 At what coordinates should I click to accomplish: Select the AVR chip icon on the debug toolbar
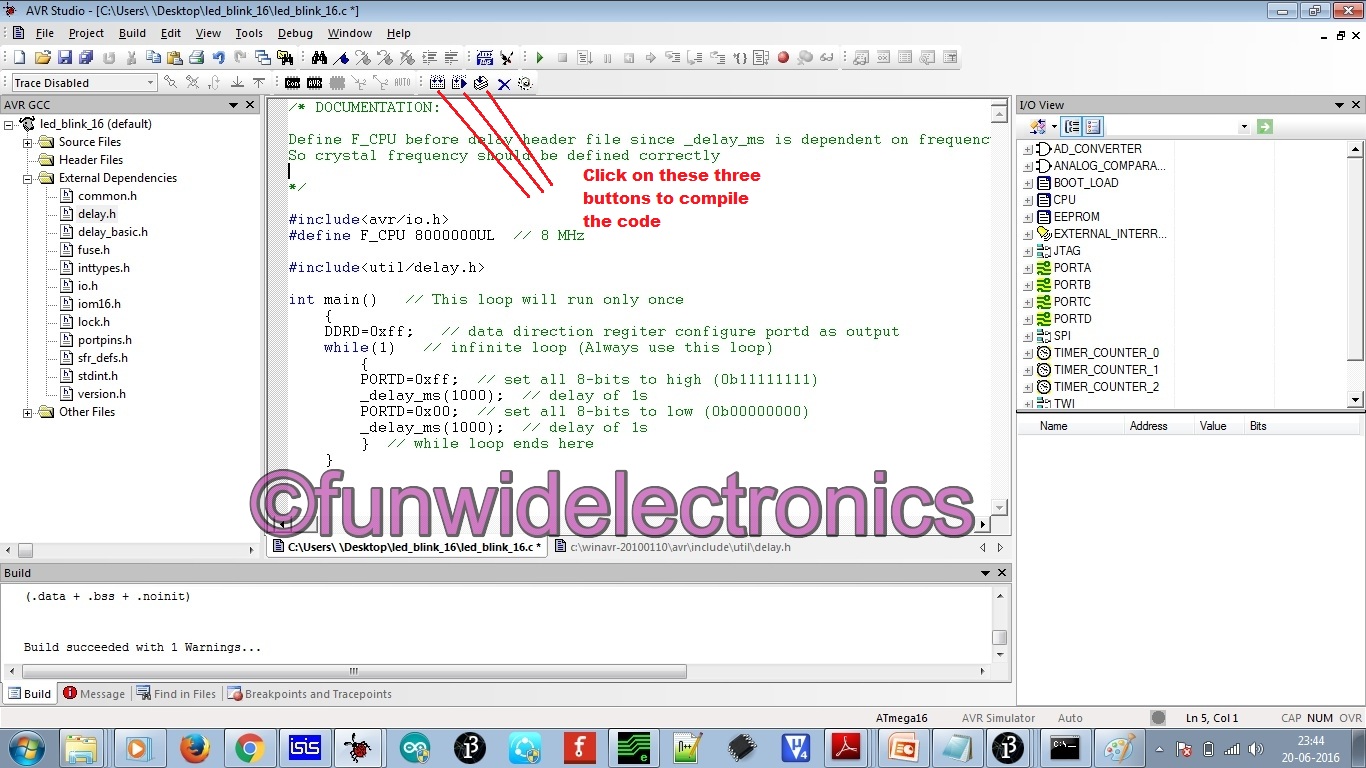tap(313, 83)
